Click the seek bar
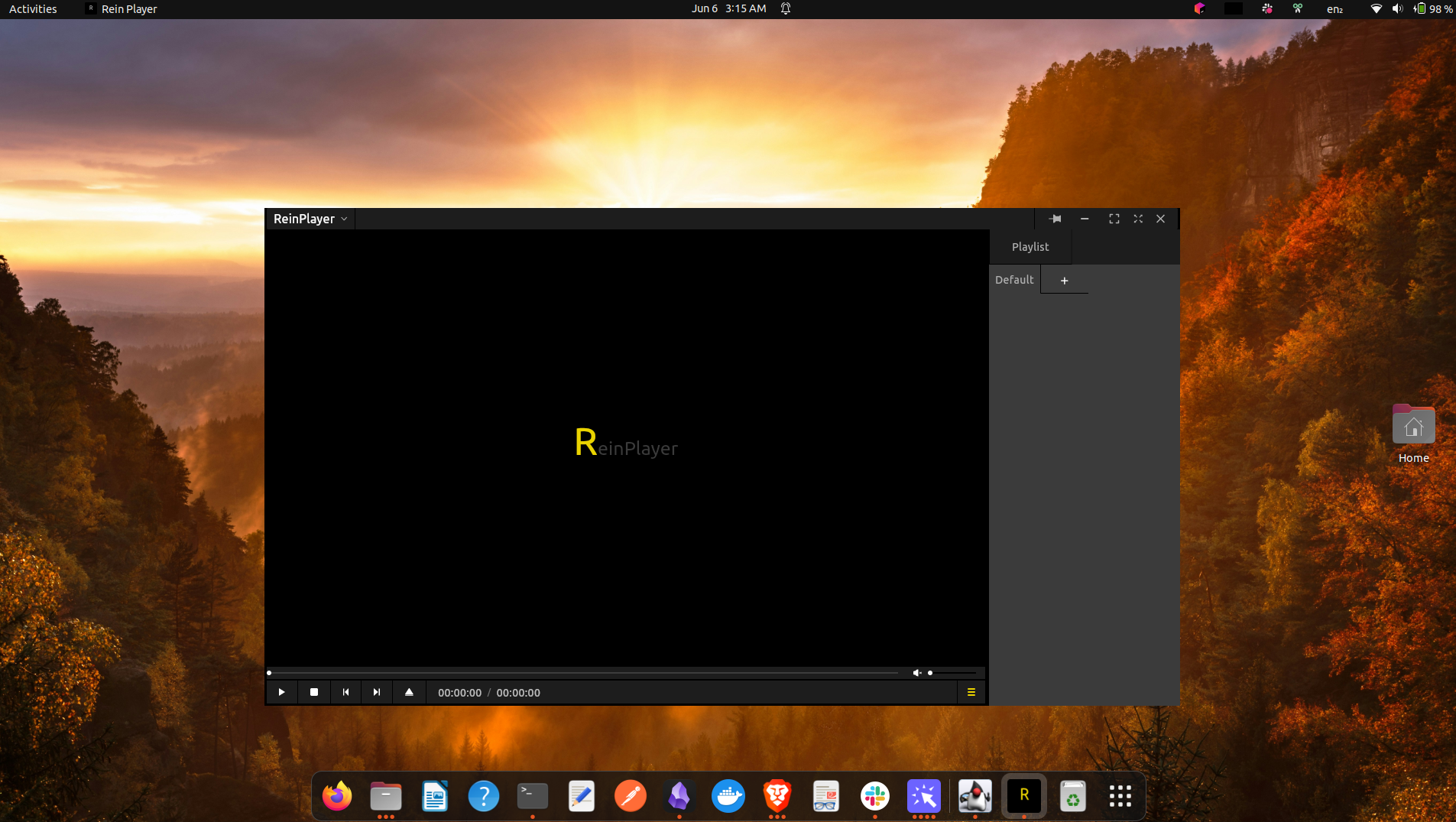This screenshot has width=1456, height=822. (584, 673)
